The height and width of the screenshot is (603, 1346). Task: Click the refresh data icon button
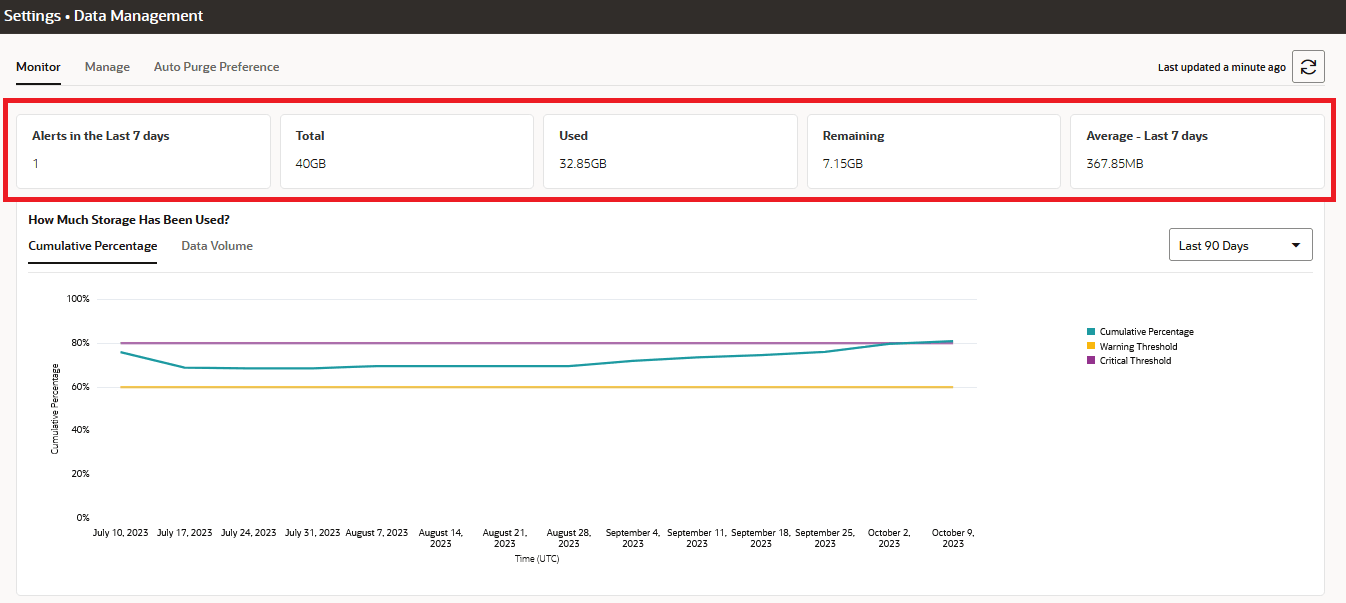pos(1308,67)
